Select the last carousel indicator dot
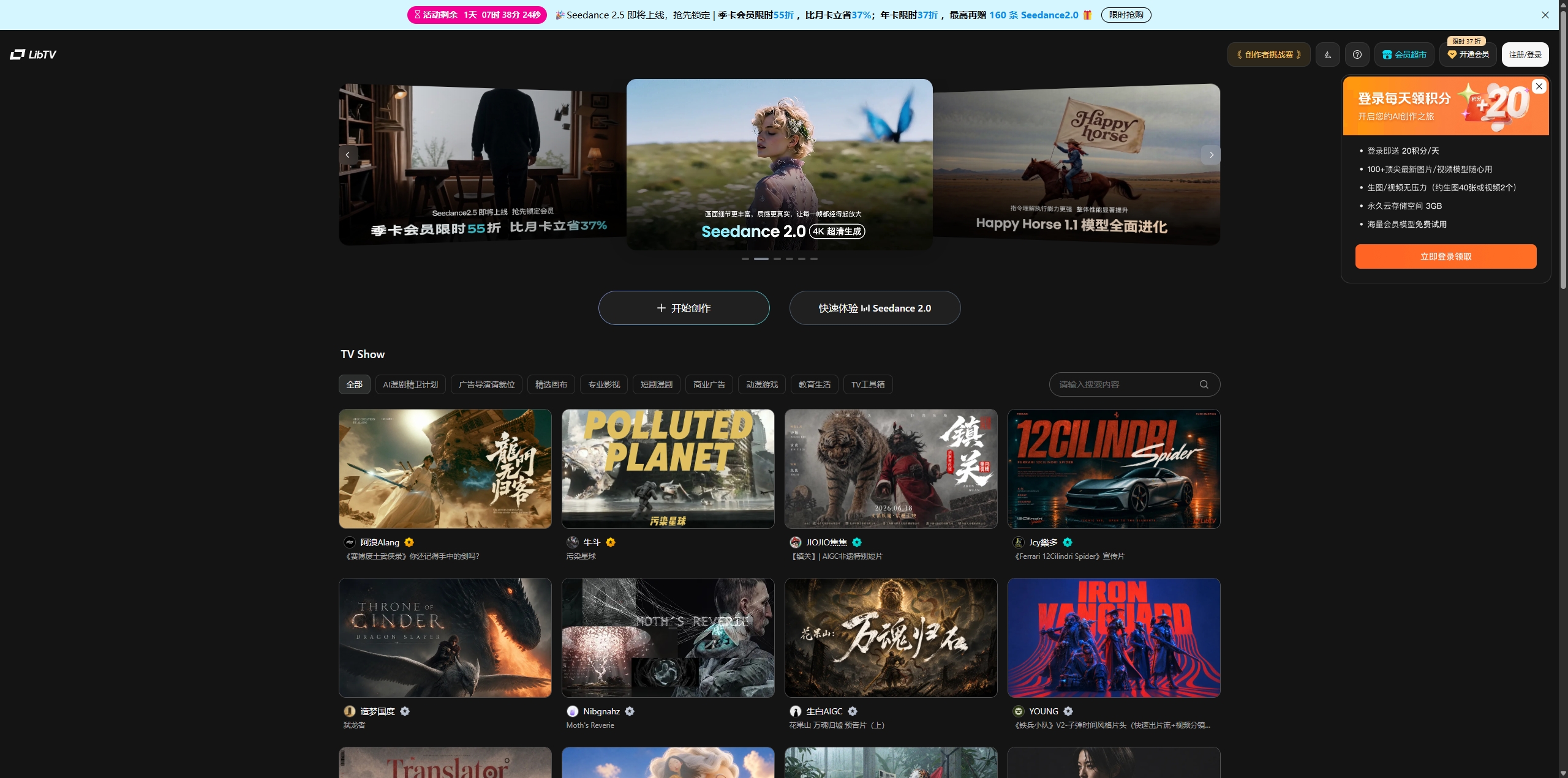This screenshot has width=1568, height=778. [x=814, y=259]
